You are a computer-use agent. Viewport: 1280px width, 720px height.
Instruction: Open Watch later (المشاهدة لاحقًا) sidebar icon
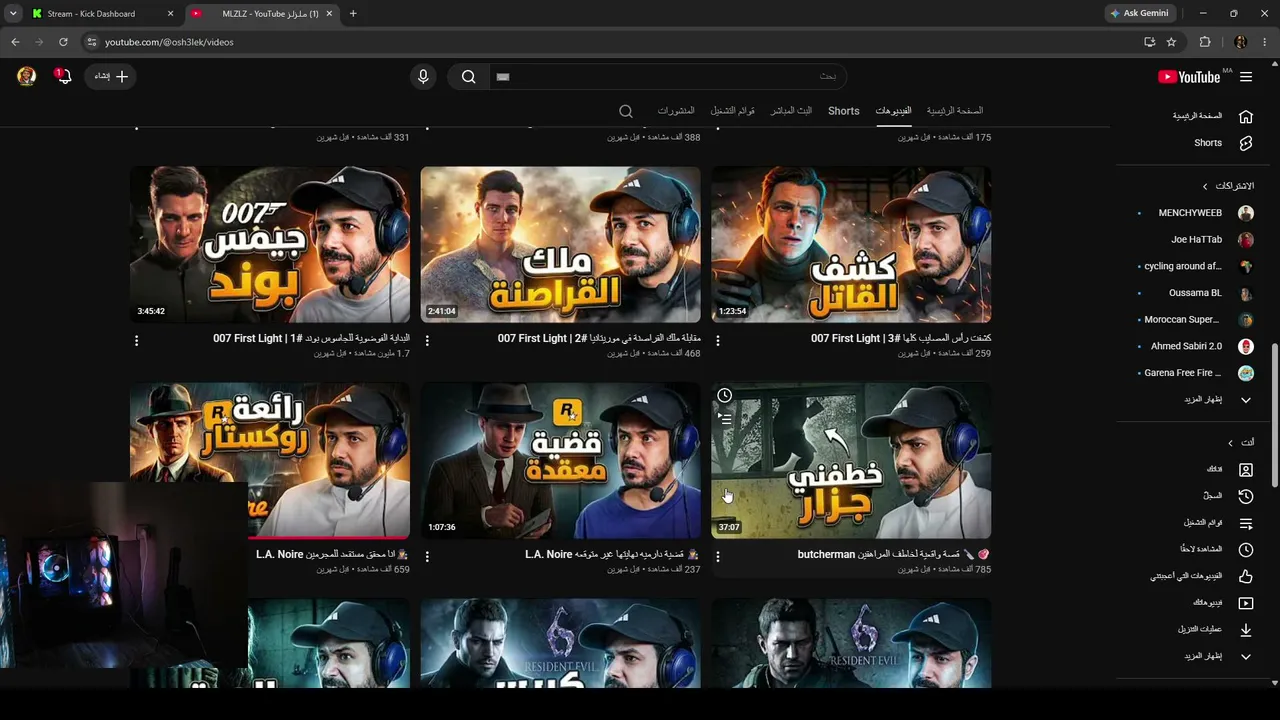1246,550
